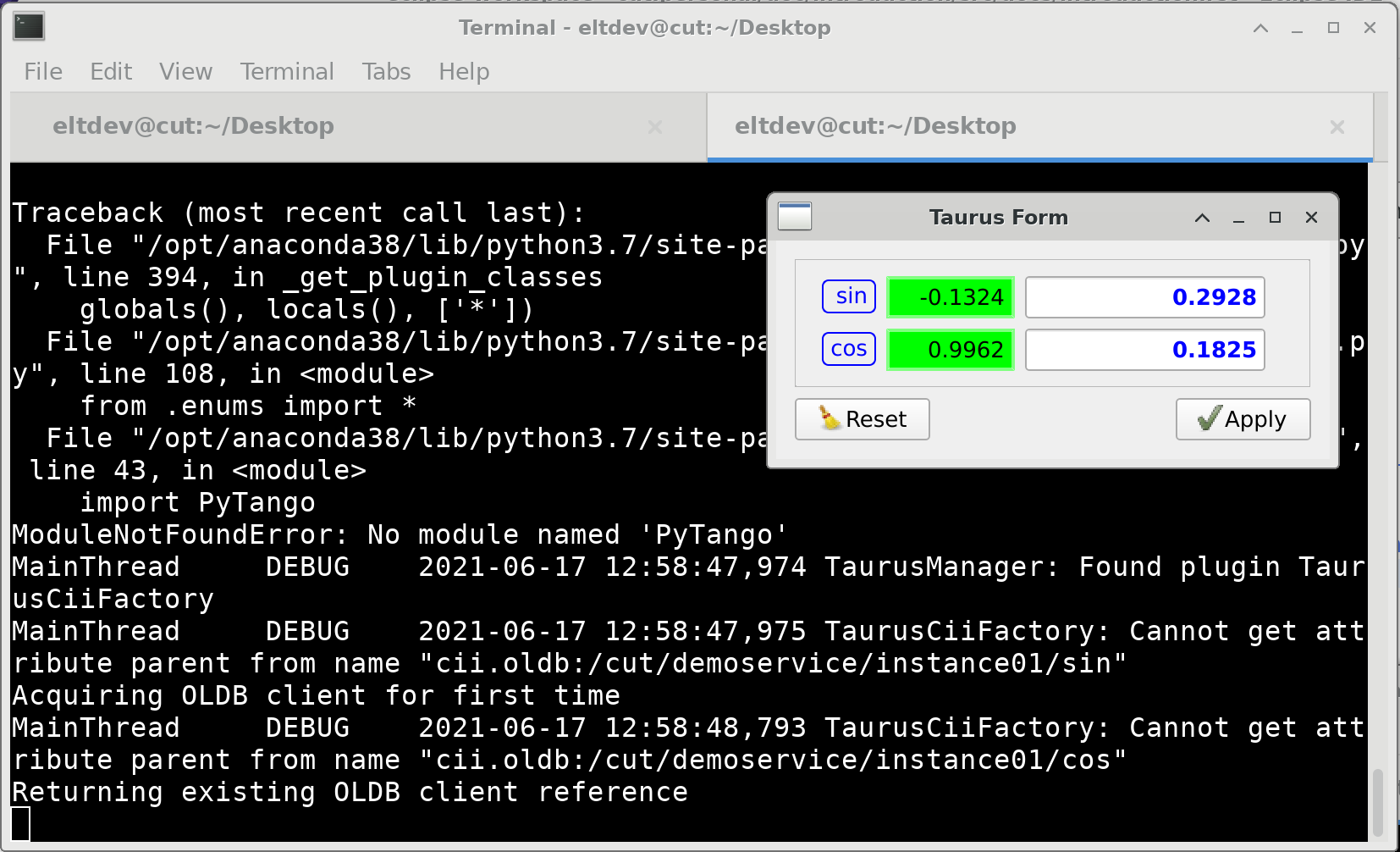1400x852 pixels.
Task: Click the checkmark icon on the Apply button
Action: [x=1210, y=418]
